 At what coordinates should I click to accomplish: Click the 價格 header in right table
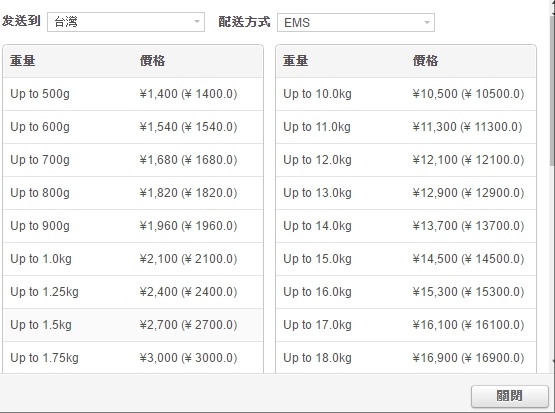point(425,61)
